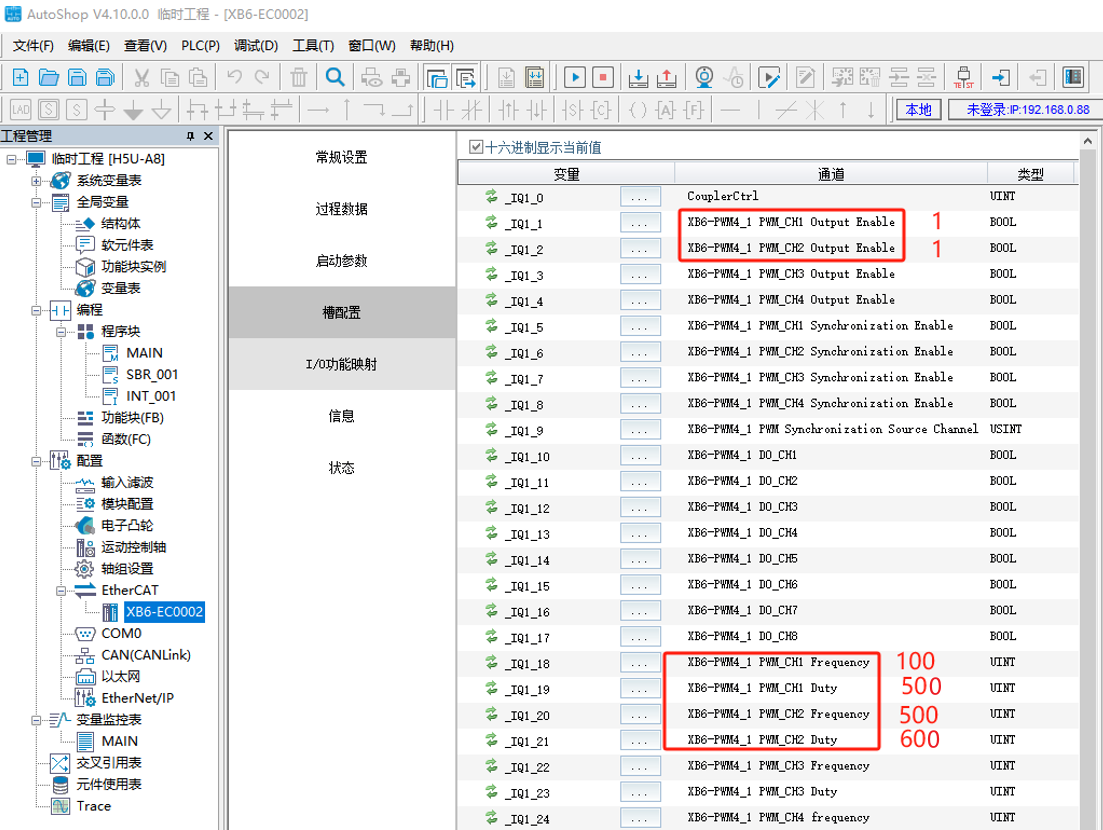Click the online edit play-pencil icon
The width and height of the screenshot is (1103, 830).
coord(769,77)
